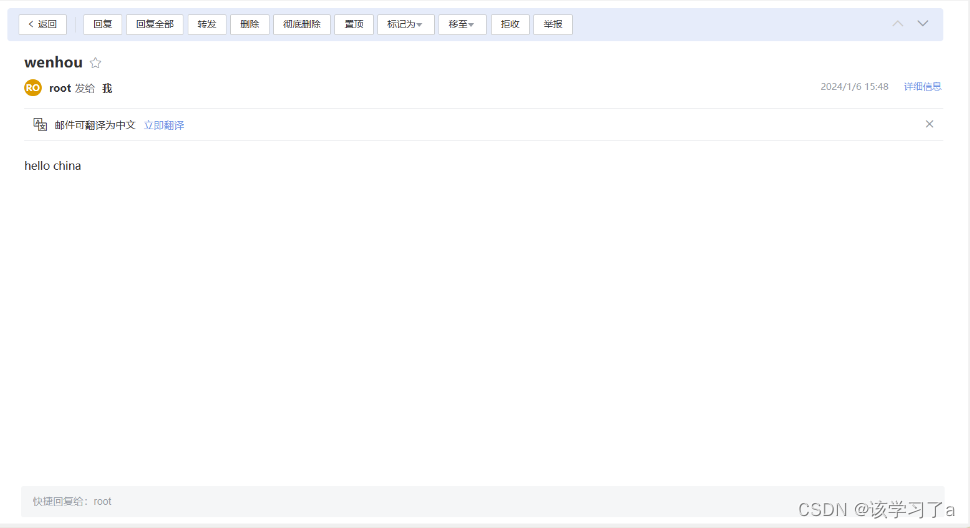Go back with the 返回 button
Image resolution: width=970 pixels, height=528 pixels.
point(42,24)
